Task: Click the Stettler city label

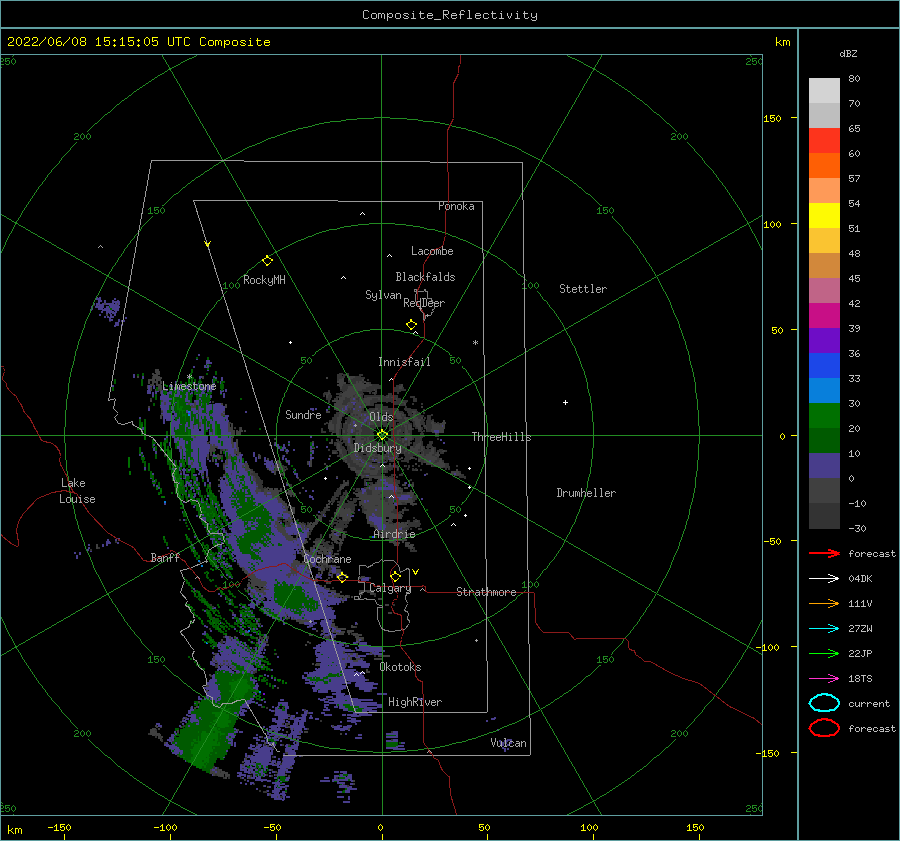Action: pyautogui.click(x=583, y=289)
